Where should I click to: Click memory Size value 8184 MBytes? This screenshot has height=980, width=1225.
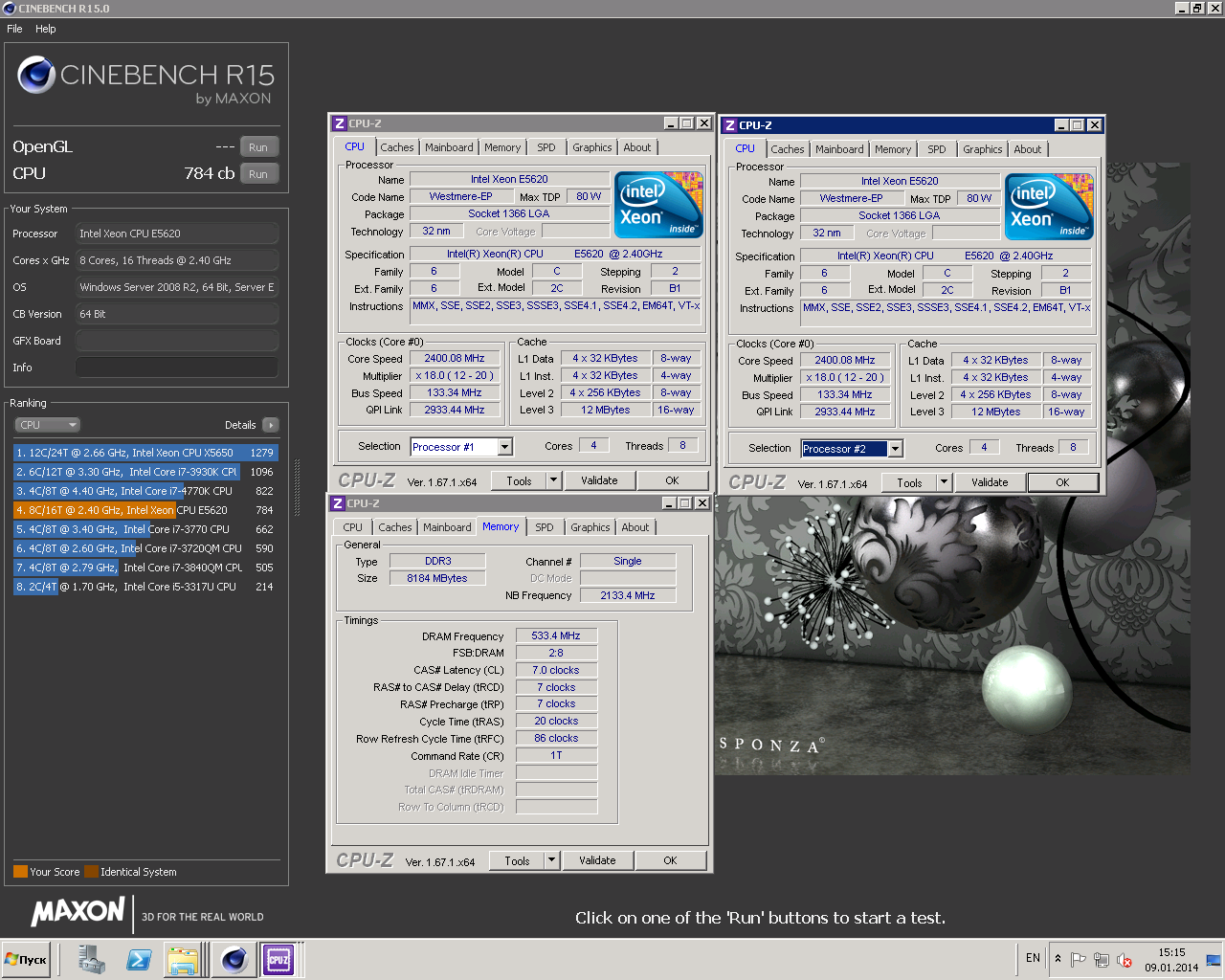(436, 578)
